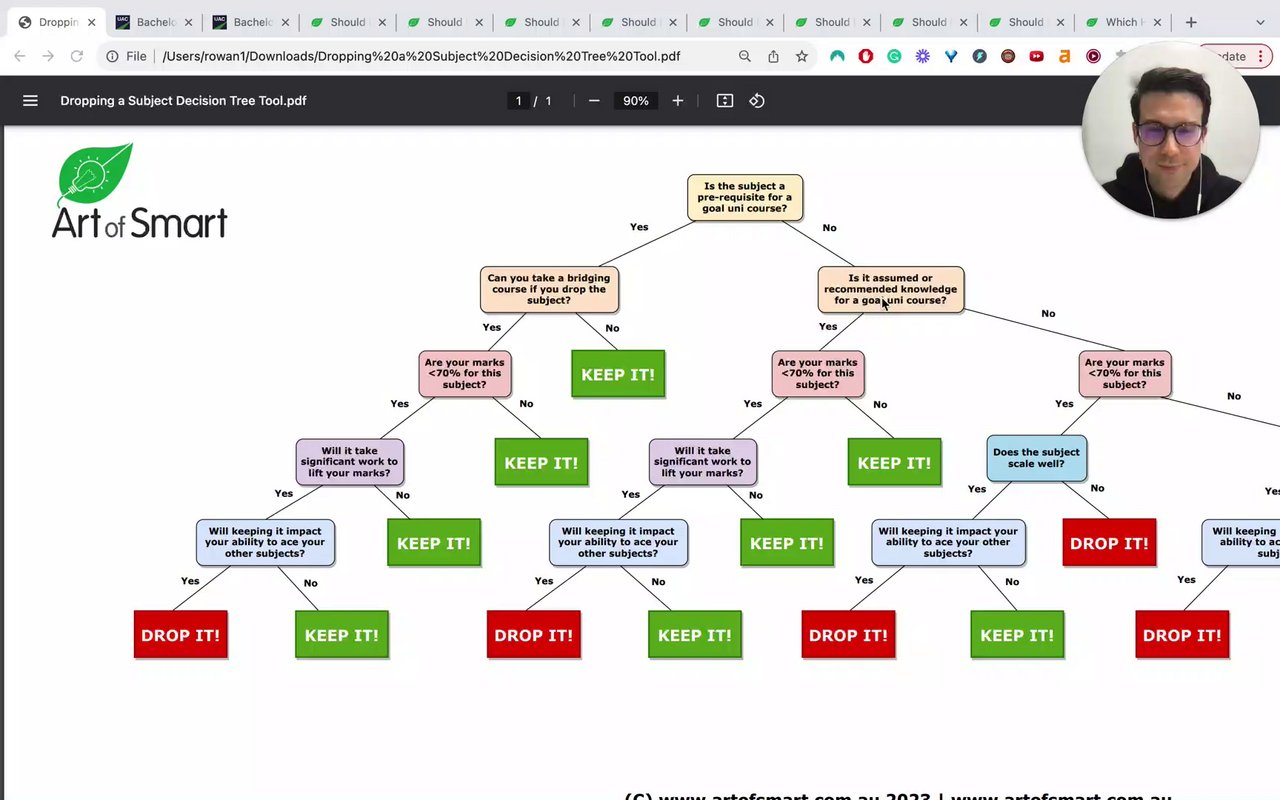Open the maroon play-circle extension icon
1280x800 pixels.
coord(1093,56)
